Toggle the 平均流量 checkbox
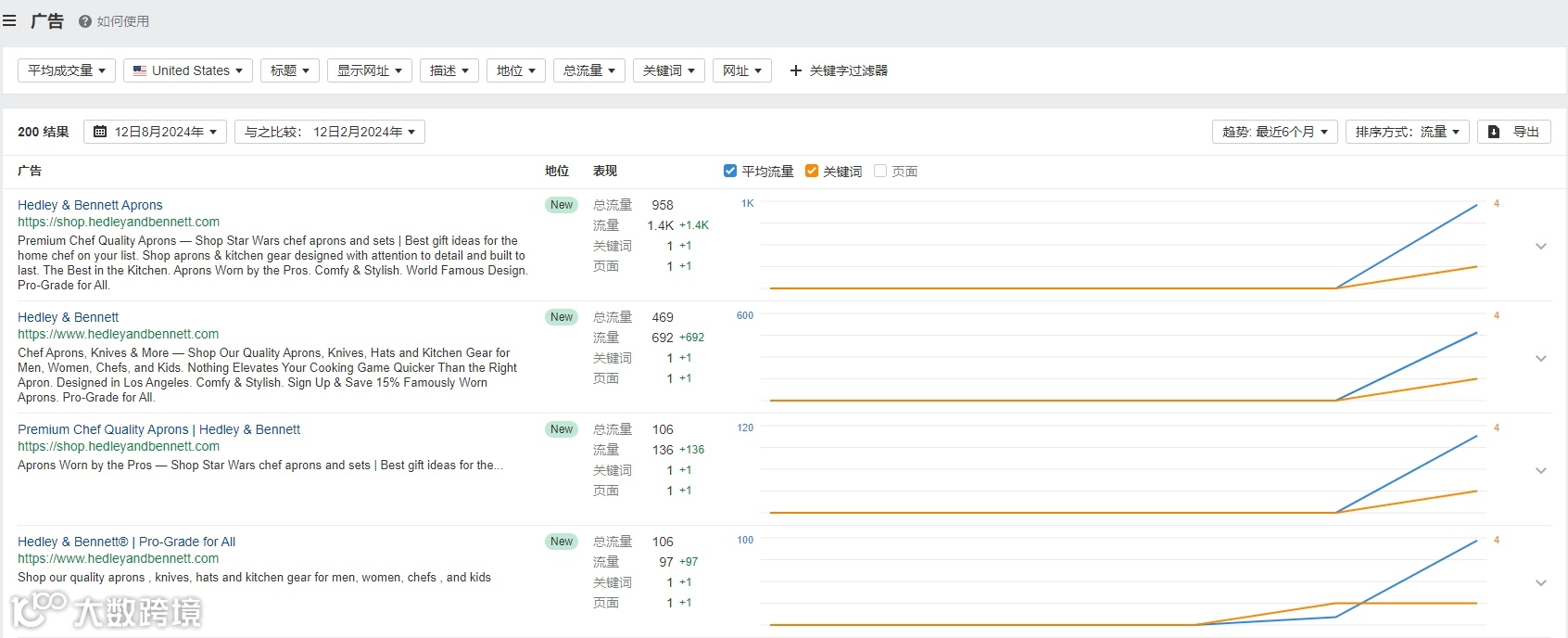 [x=730, y=171]
